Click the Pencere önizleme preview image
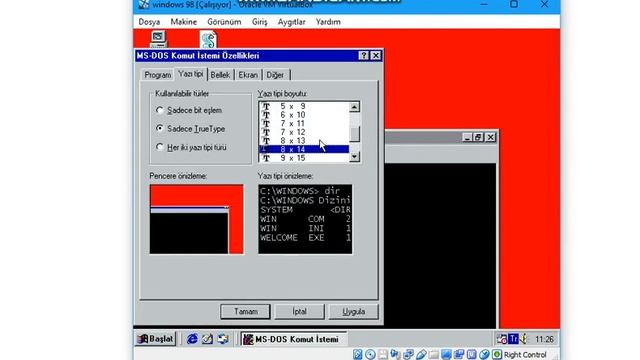This screenshot has width=640, height=360. [197, 219]
